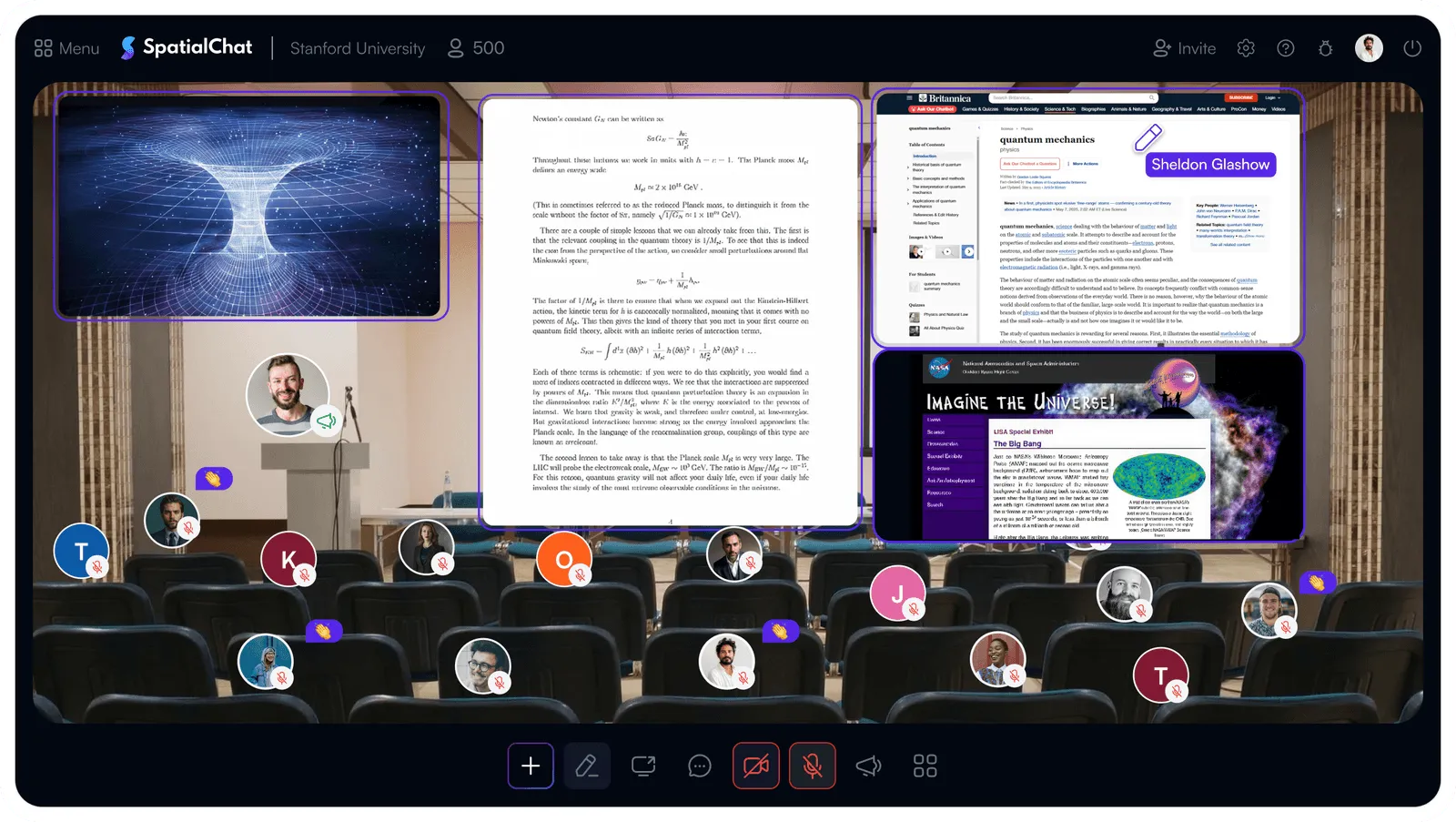Open the settings gear
The height and width of the screenshot is (822, 1456).
[x=1245, y=47]
